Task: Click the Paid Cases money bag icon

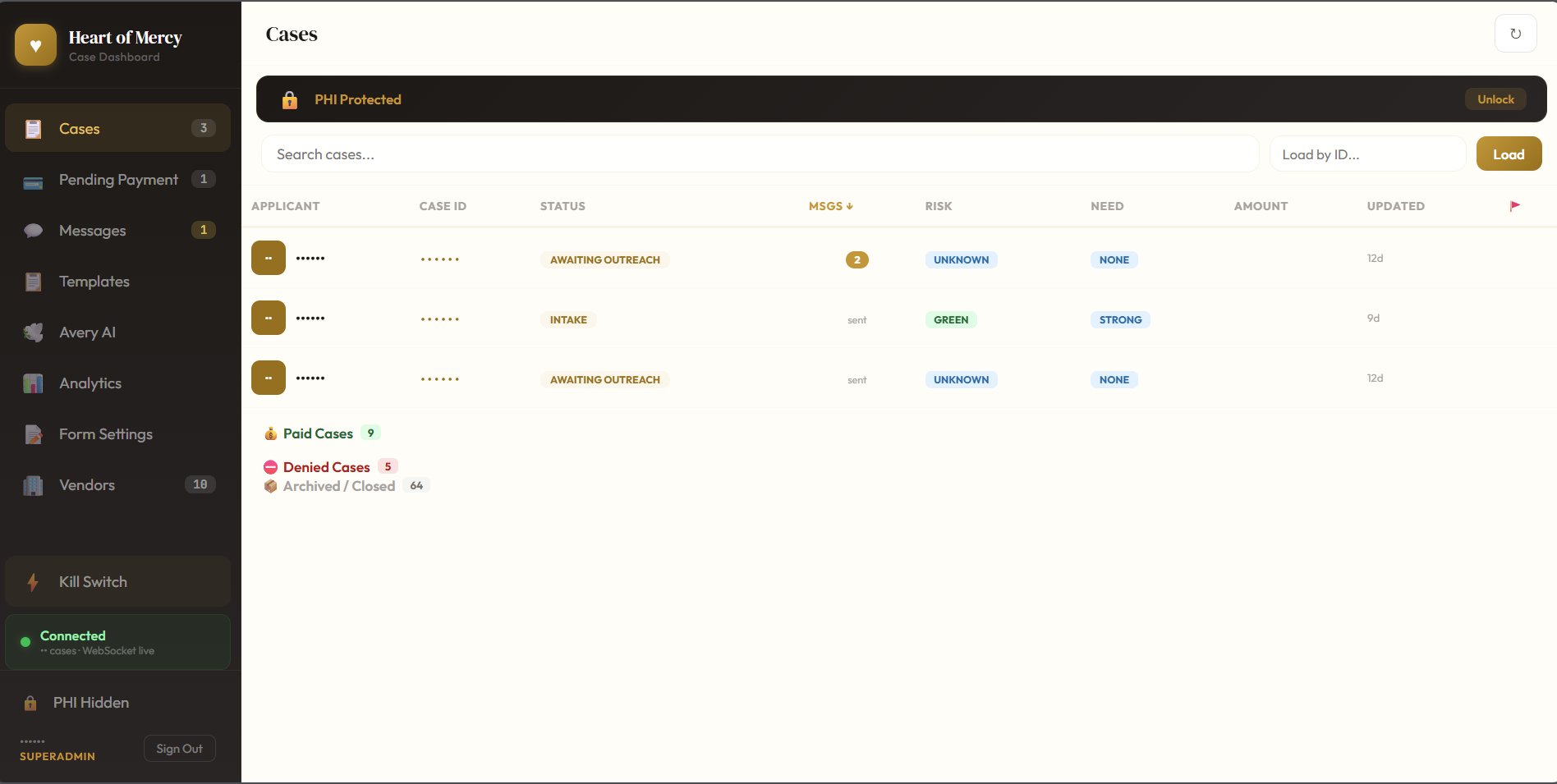Action: (x=270, y=433)
